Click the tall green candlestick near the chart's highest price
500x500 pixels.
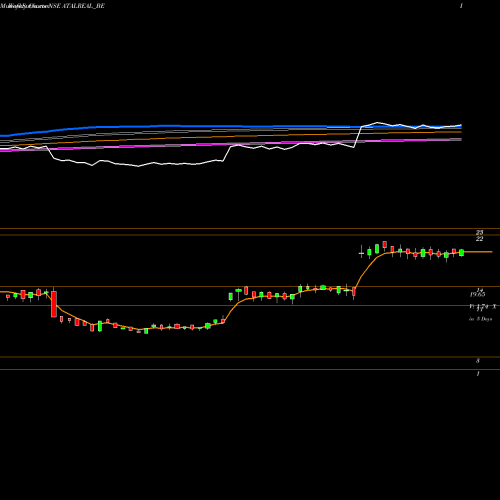coord(377,249)
